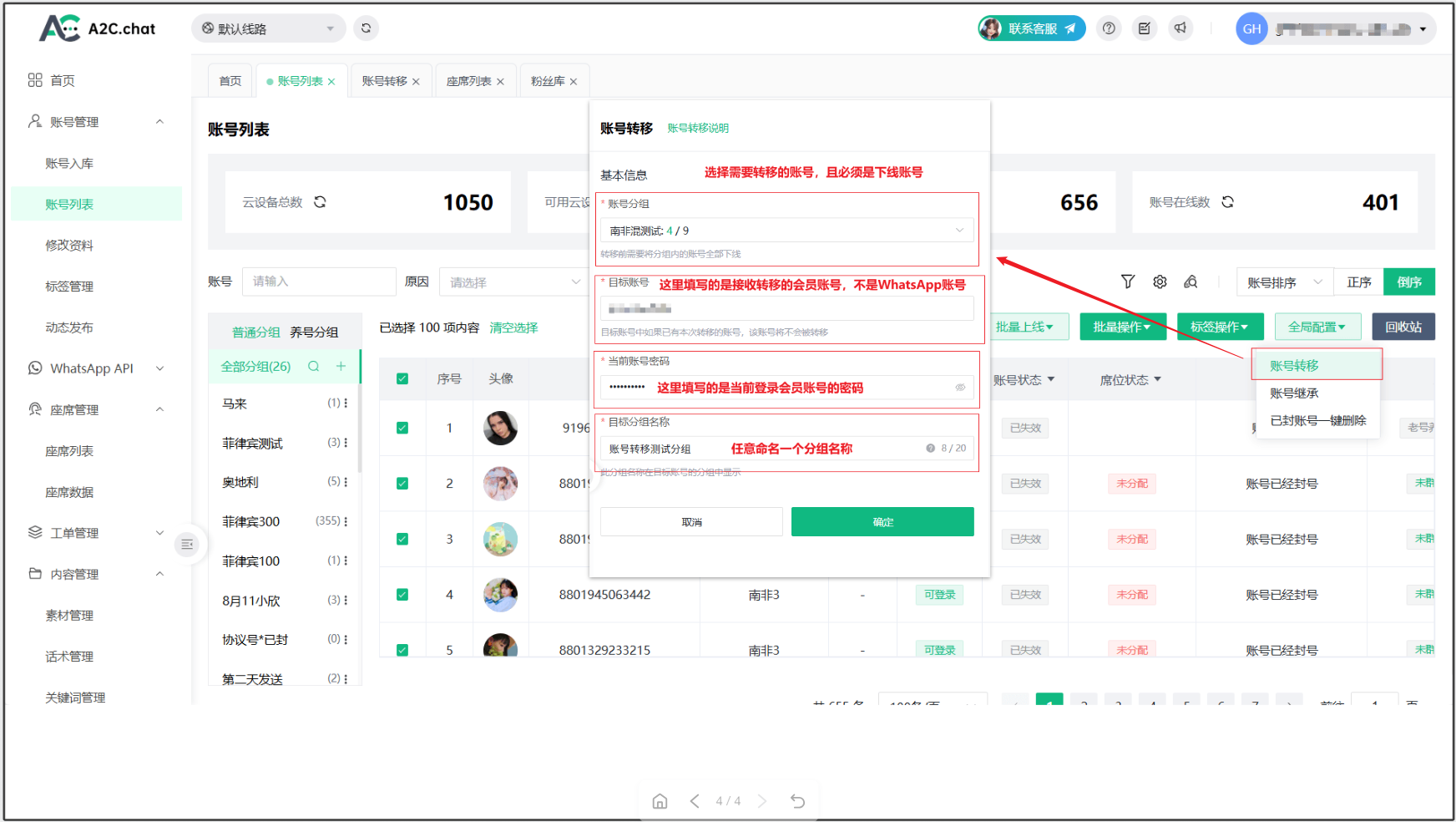This screenshot has height=822, width=1456.
Task: Refresh the cloud device total count
Action: 320,202
